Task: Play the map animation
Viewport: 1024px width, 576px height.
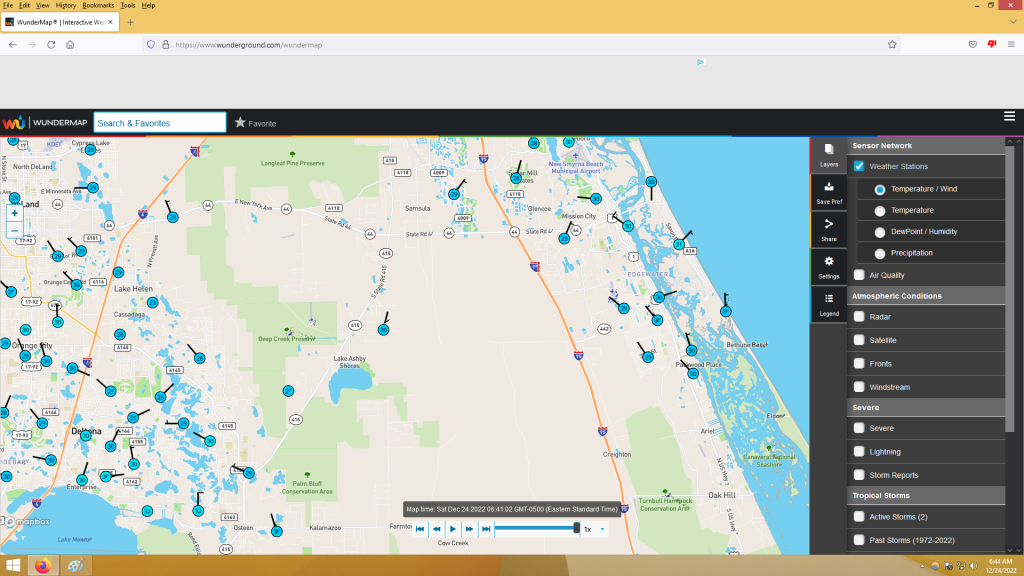Action: (453, 529)
